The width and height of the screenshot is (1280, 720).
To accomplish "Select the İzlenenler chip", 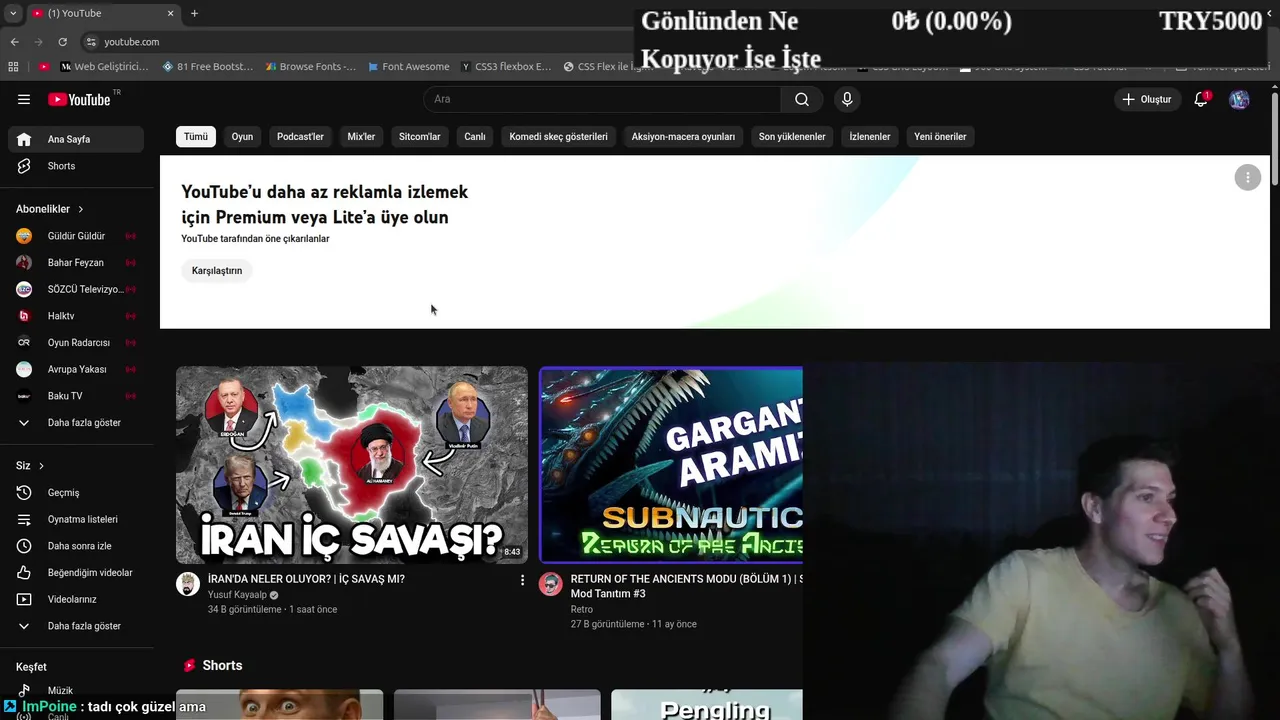I will point(870,137).
